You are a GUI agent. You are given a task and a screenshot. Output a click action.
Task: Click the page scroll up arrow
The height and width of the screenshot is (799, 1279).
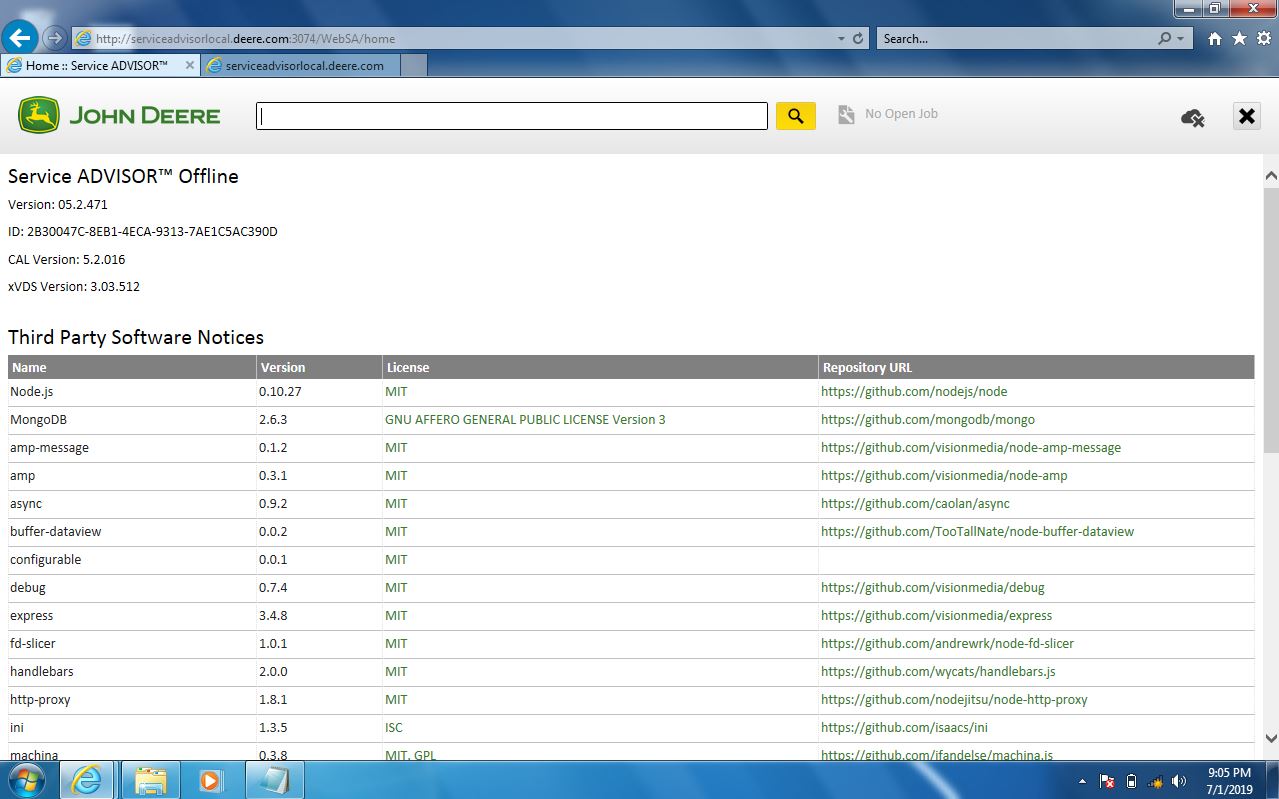1271,176
